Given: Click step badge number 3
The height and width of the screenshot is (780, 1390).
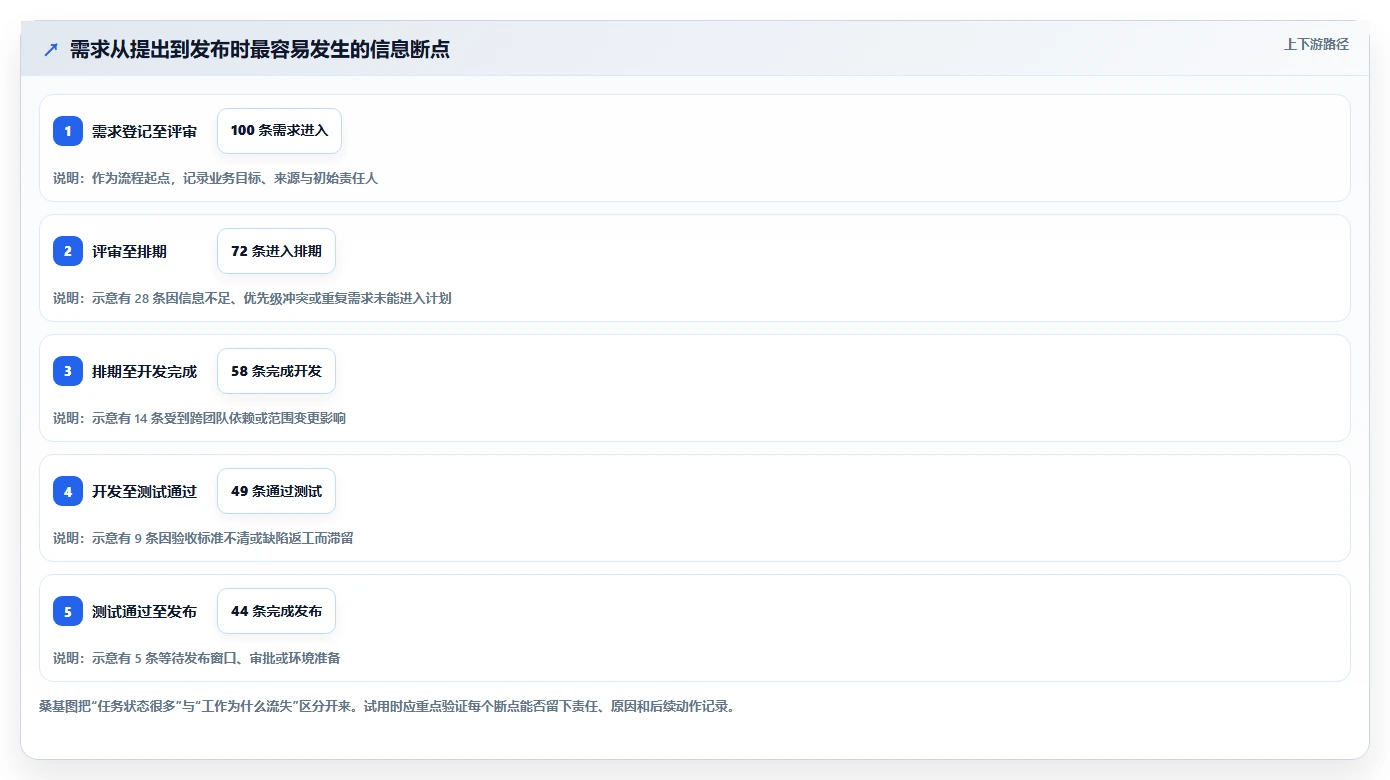Looking at the screenshot, I should 68,371.
